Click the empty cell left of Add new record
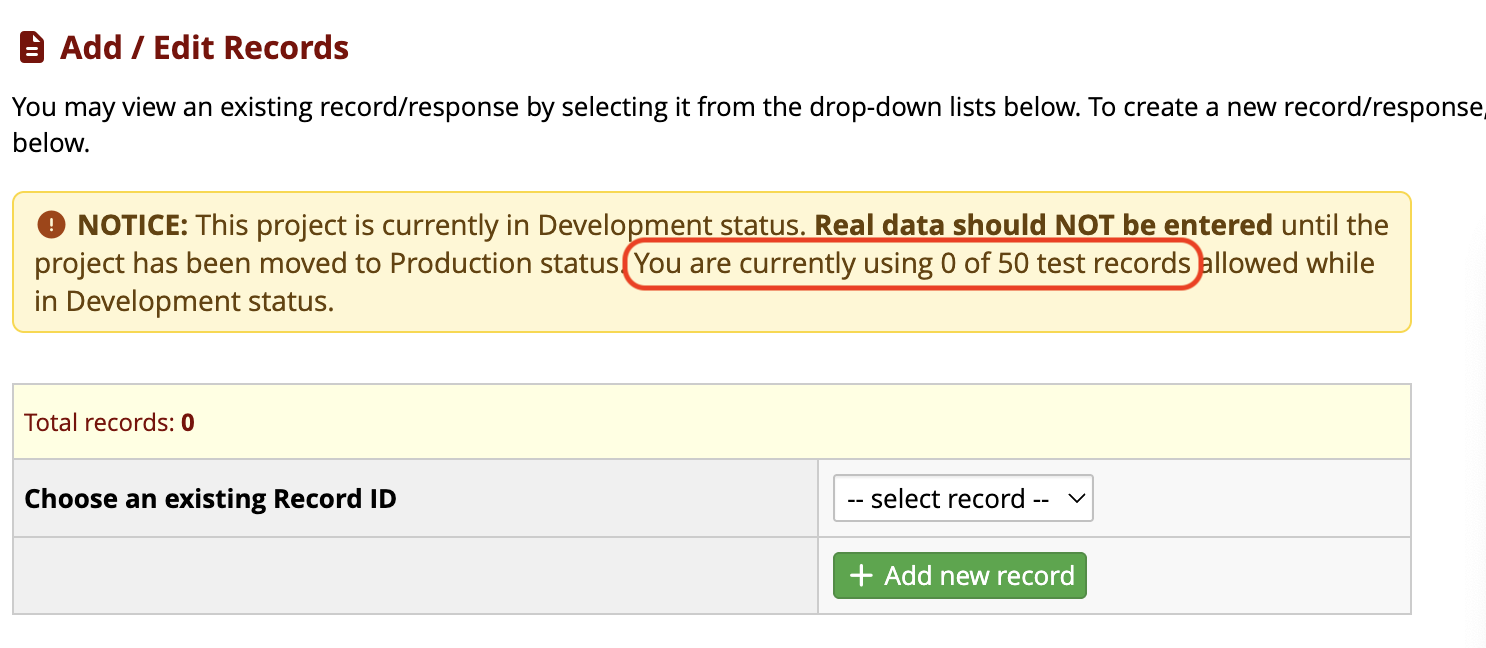This screenshot has width=1486, height=648. coord(415,576)
